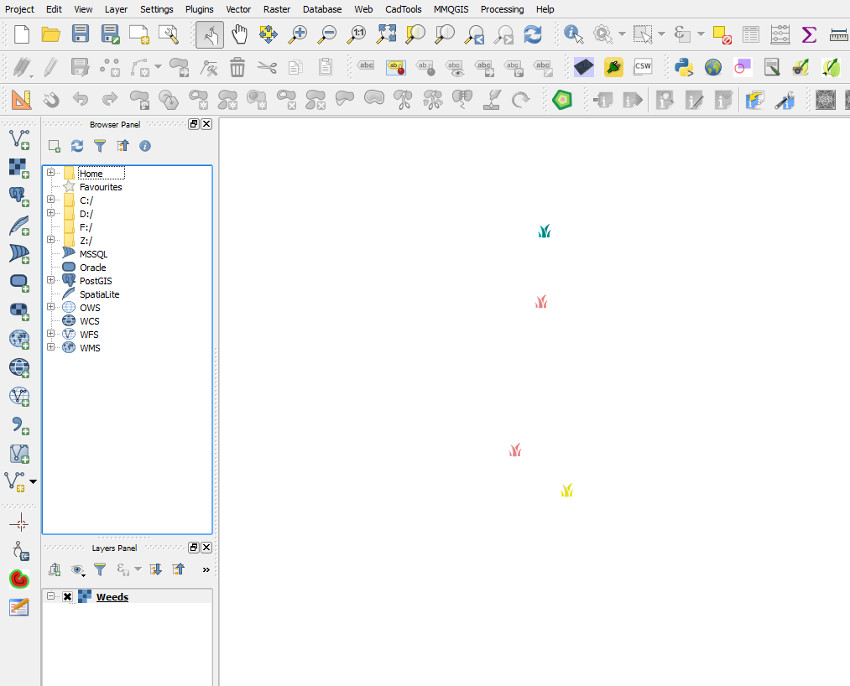Expand the WFS node
Image resolution: width=850 pixels, height=686 pixels.
click(x=51, y=334)
